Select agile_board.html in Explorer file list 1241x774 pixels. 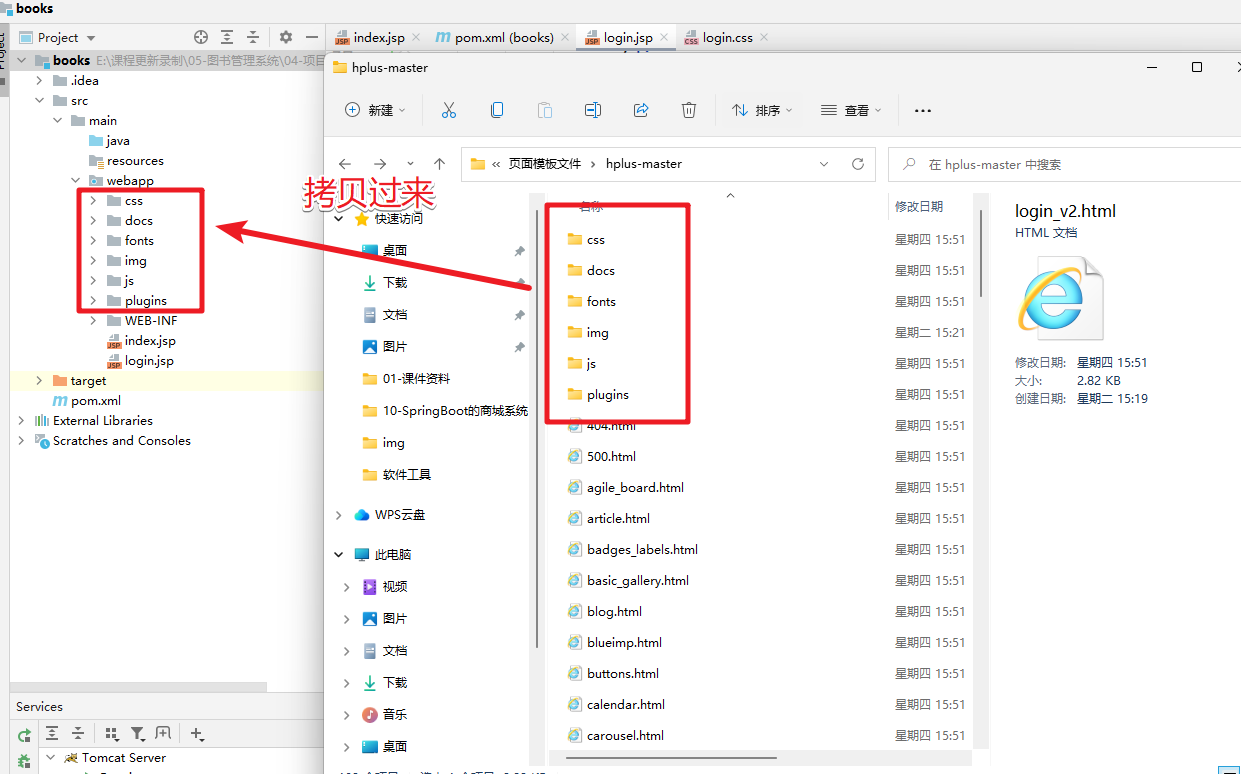(x=635, y=488)
